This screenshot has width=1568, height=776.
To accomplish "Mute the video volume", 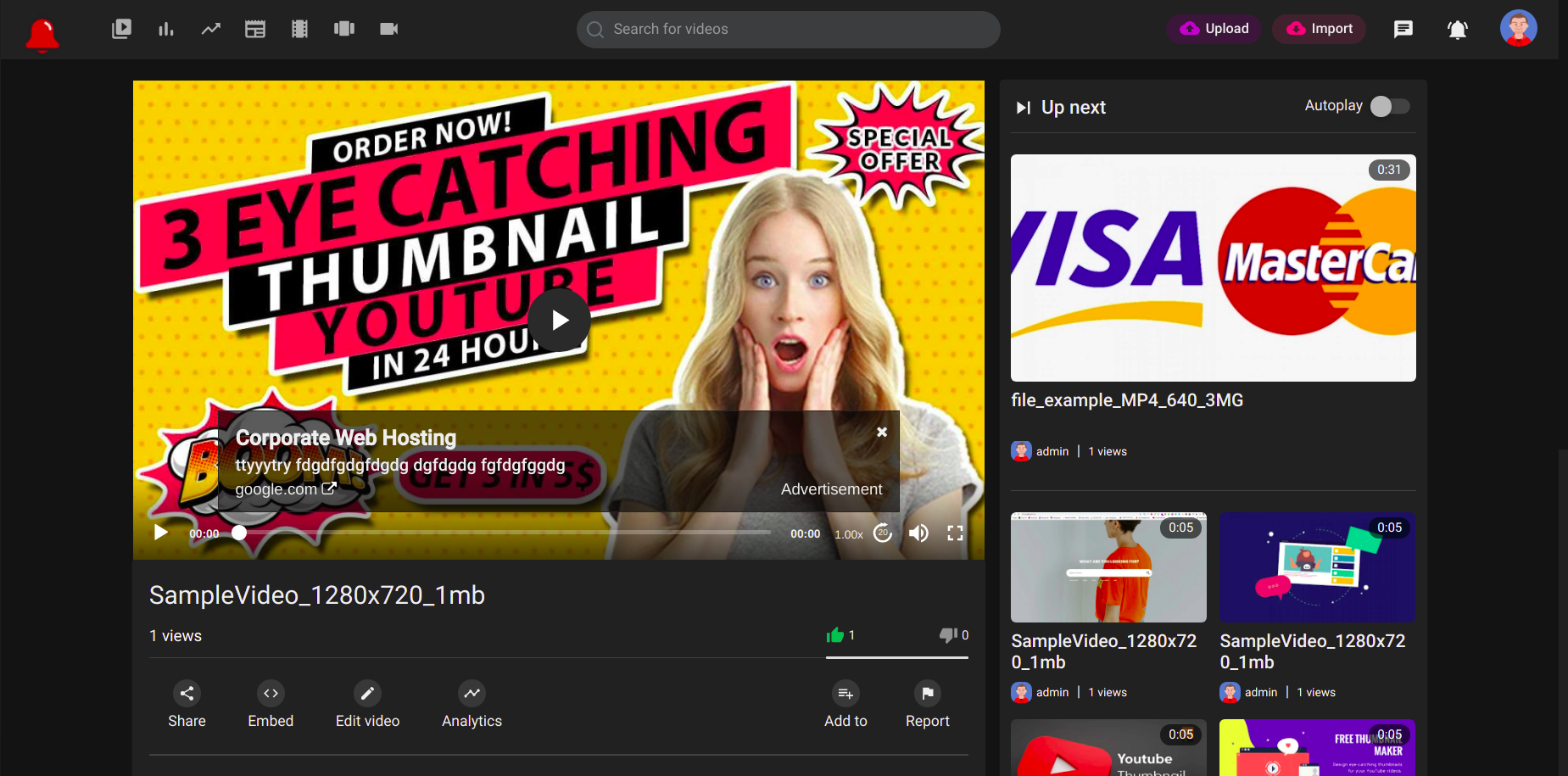I will pyautogui.click(x=918, y=533).
